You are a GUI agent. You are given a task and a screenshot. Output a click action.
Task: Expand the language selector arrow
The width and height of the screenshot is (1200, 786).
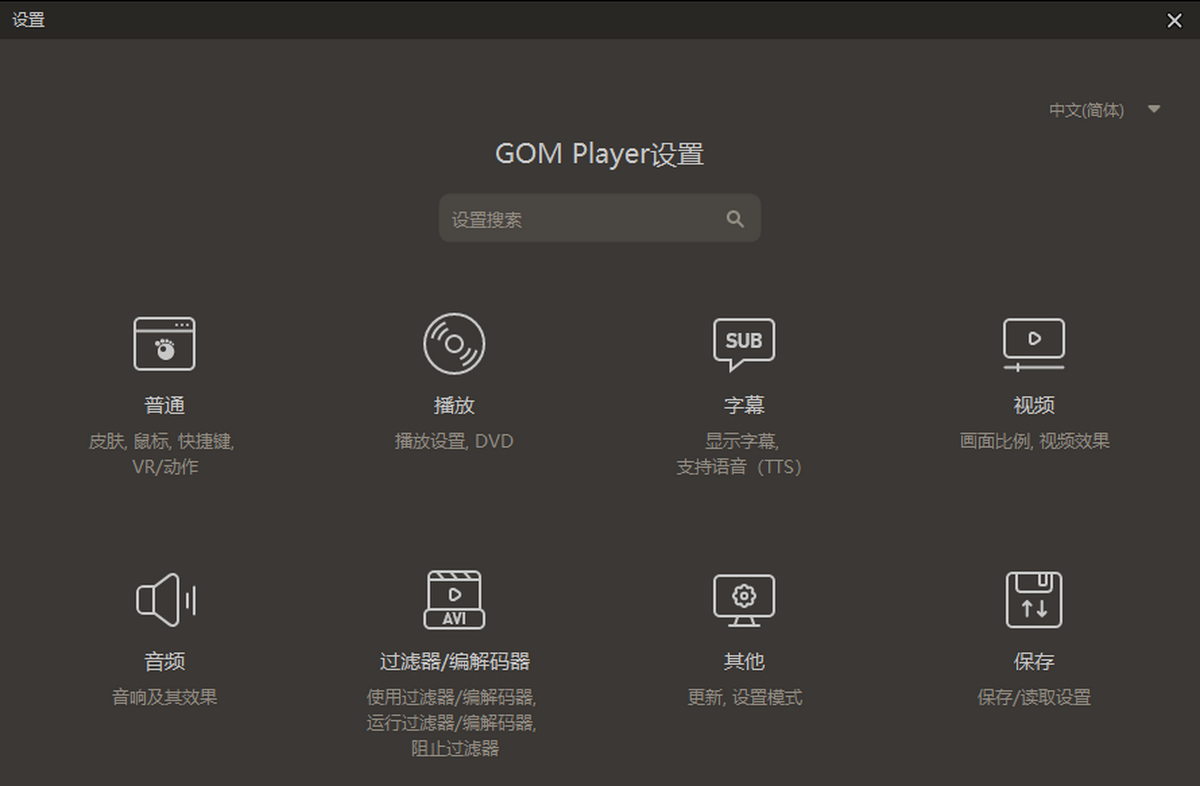click(x=1152, y=110)
